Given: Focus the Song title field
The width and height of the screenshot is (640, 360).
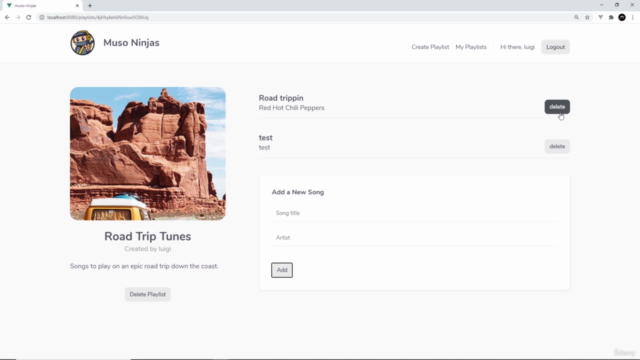Looking at the screenshot, I should [414, 213].
